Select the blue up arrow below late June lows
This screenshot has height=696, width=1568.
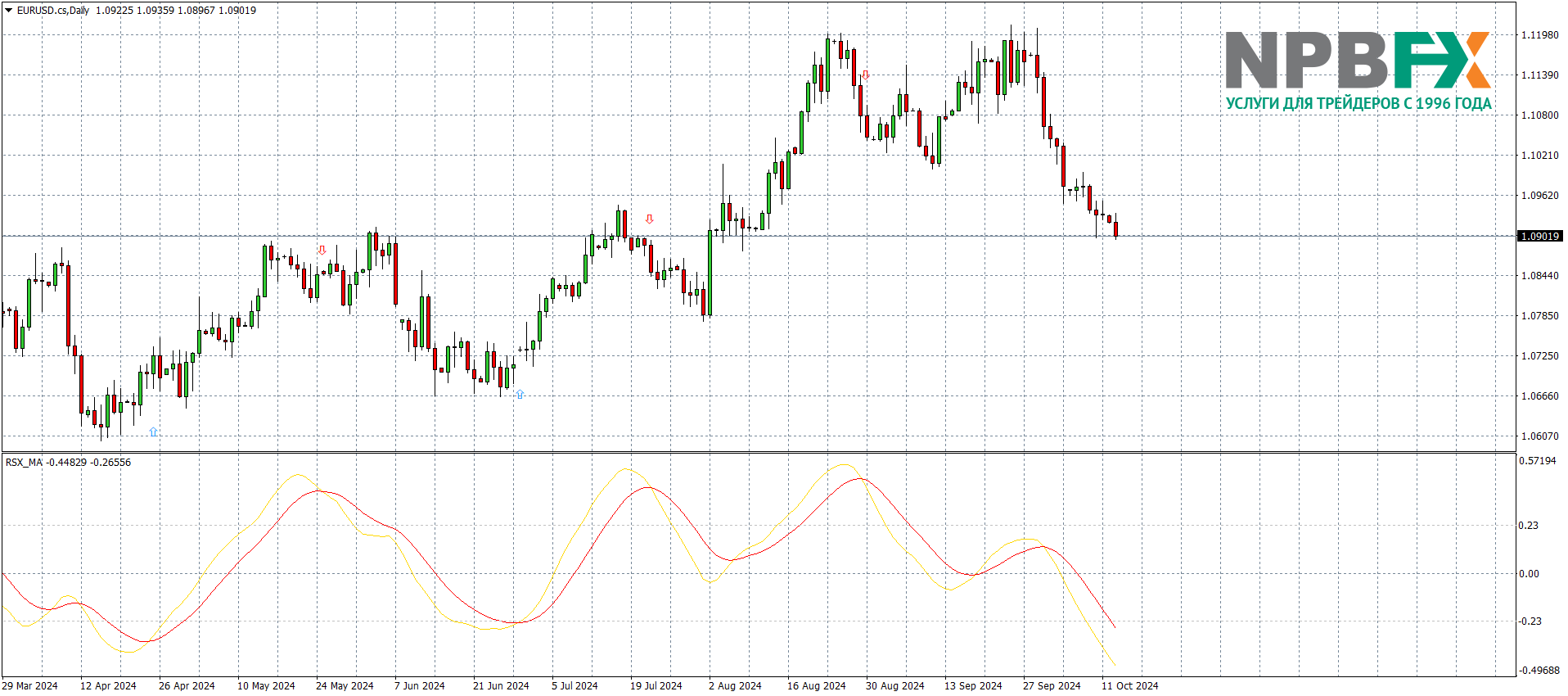pos(520,394)
